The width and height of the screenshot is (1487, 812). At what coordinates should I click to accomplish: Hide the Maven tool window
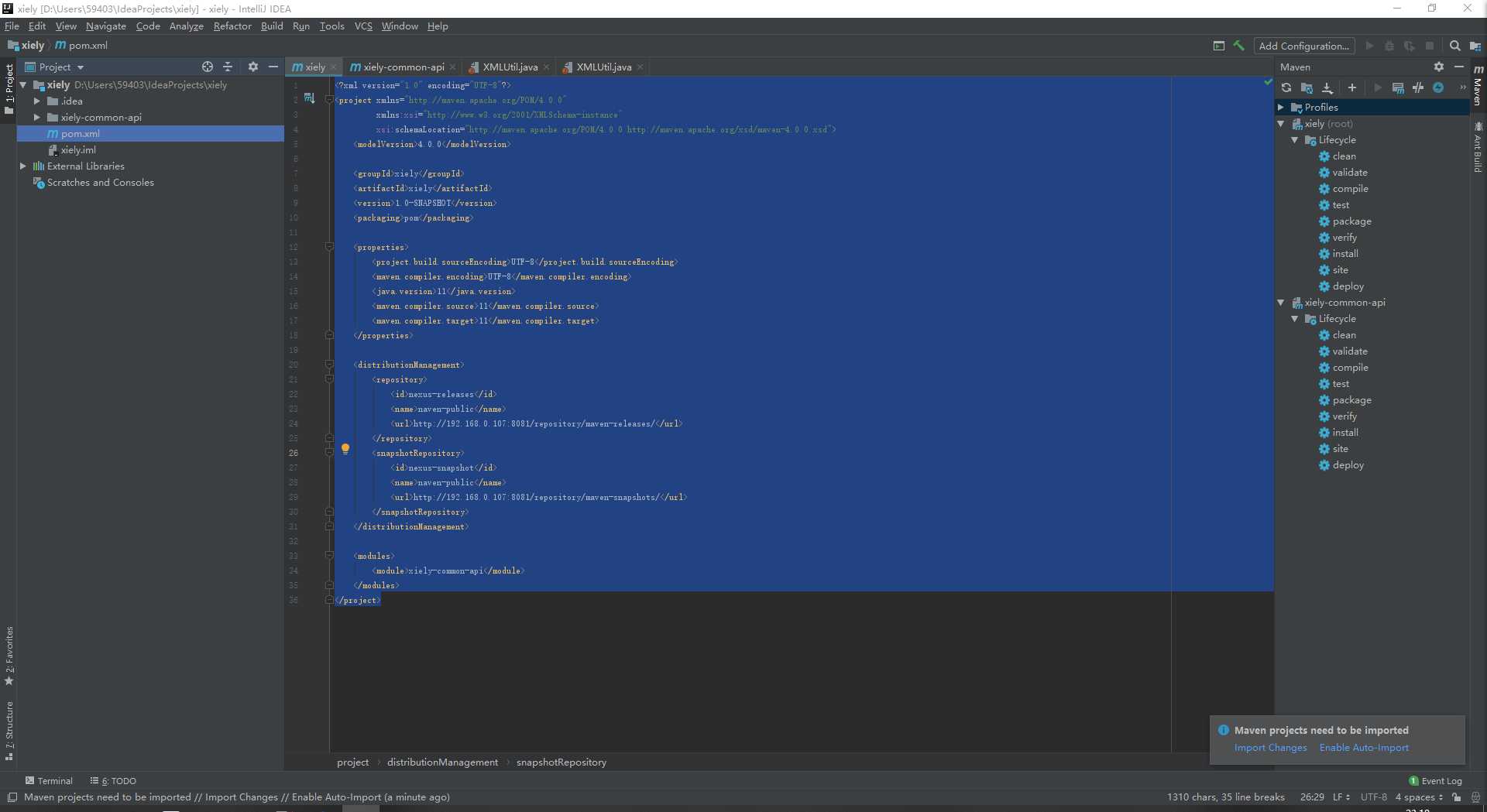1459,67
